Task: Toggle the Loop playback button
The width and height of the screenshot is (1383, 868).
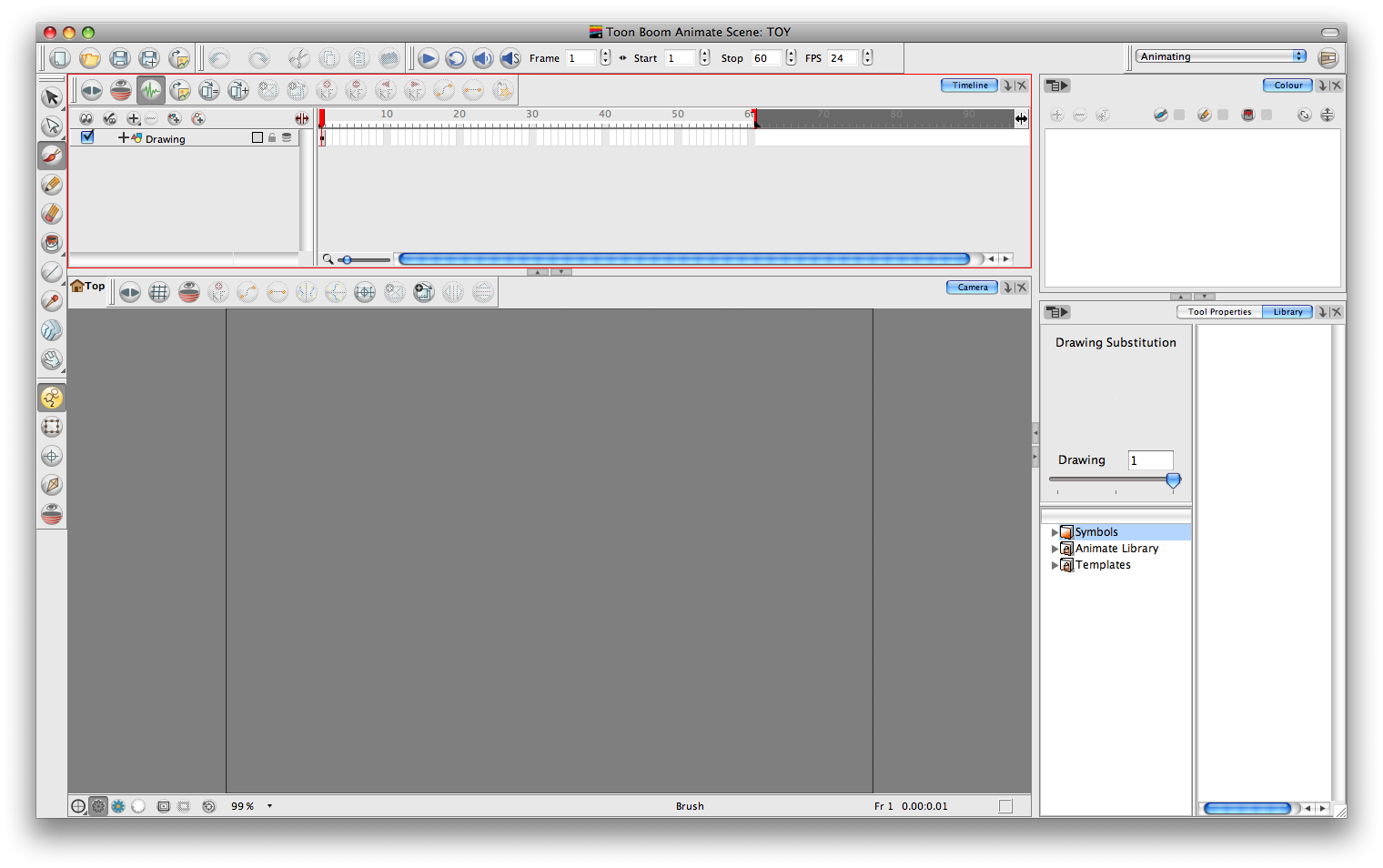Action: point(455,59)
